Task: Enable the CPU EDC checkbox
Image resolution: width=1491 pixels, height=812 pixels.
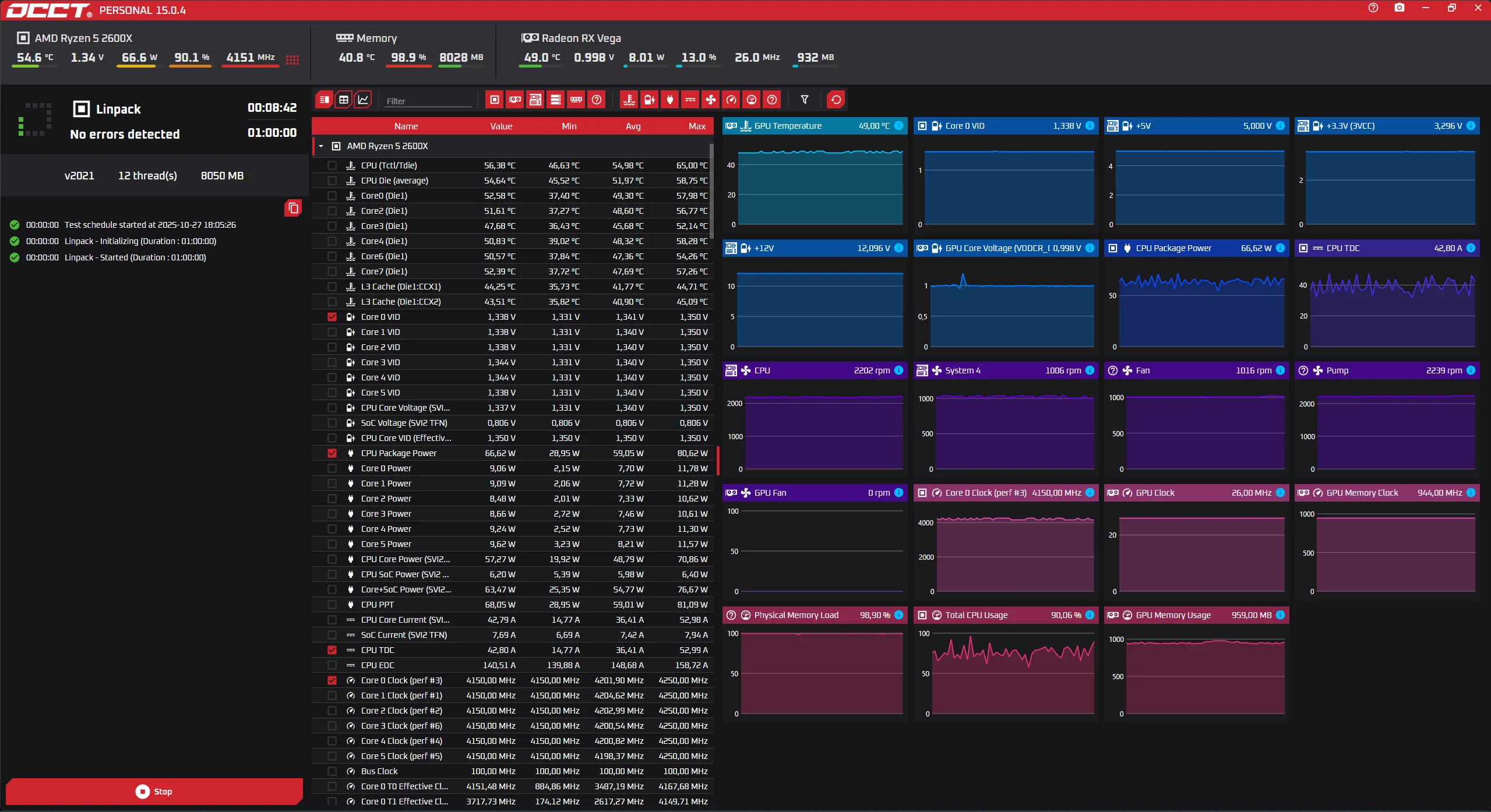Action: tap(332, 665)
